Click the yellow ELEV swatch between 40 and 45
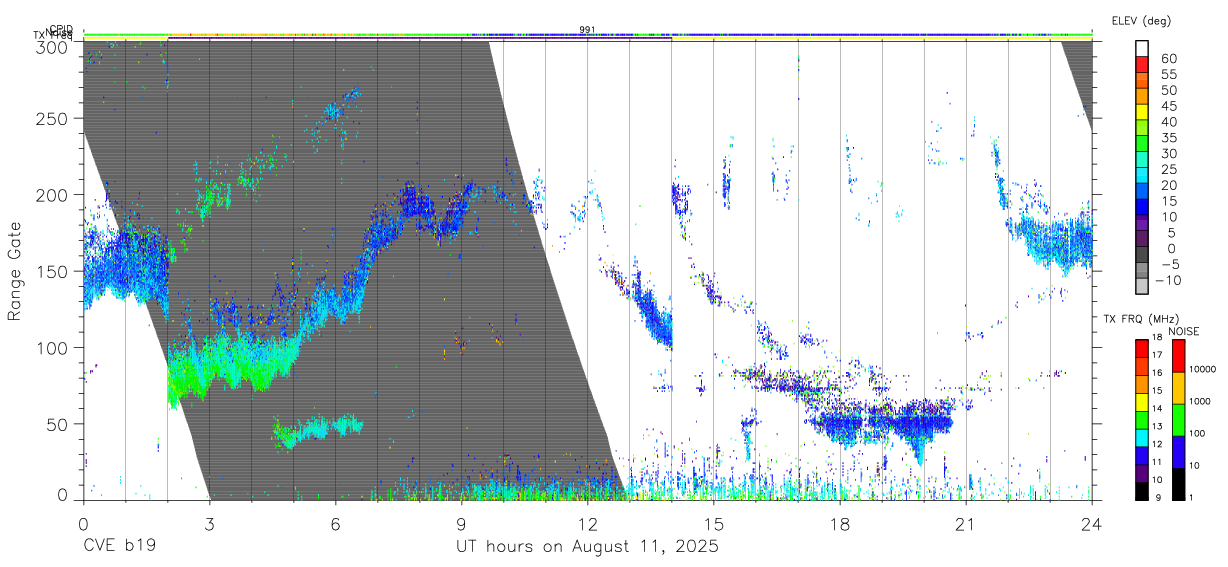The width and height of the screenshot is (1228, 567). 1142,113
